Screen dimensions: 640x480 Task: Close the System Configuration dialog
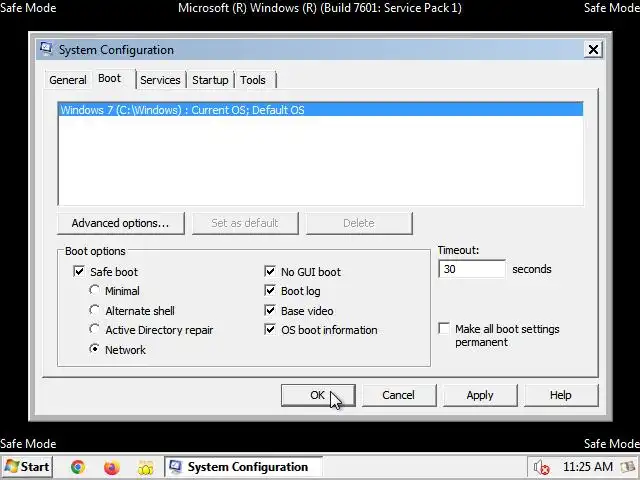pos(593,49)
